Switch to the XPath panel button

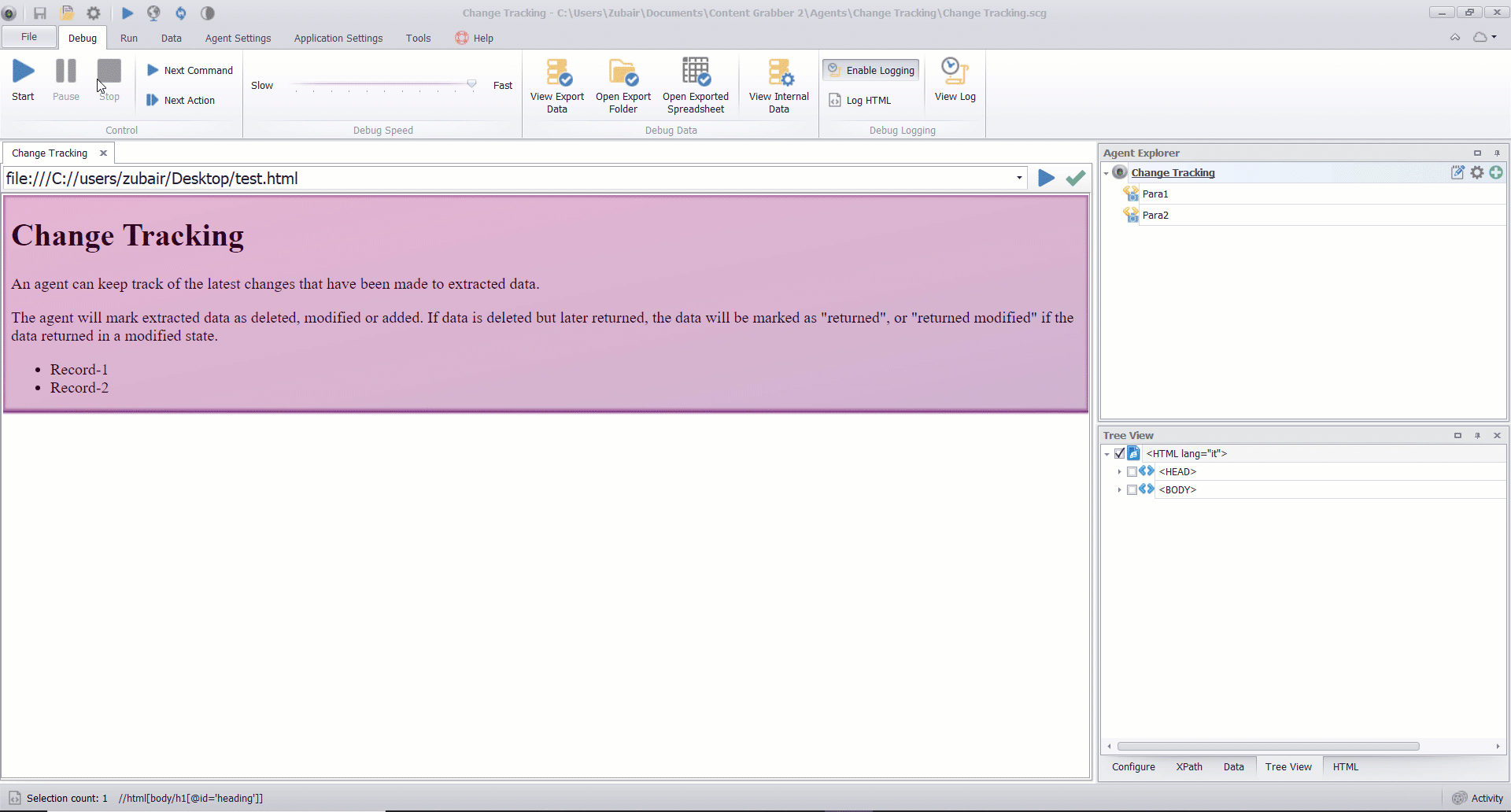tap(1189, 766)
